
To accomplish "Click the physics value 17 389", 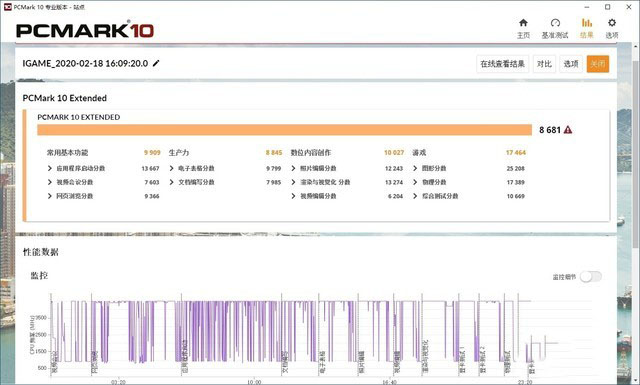I will [516, 182].
